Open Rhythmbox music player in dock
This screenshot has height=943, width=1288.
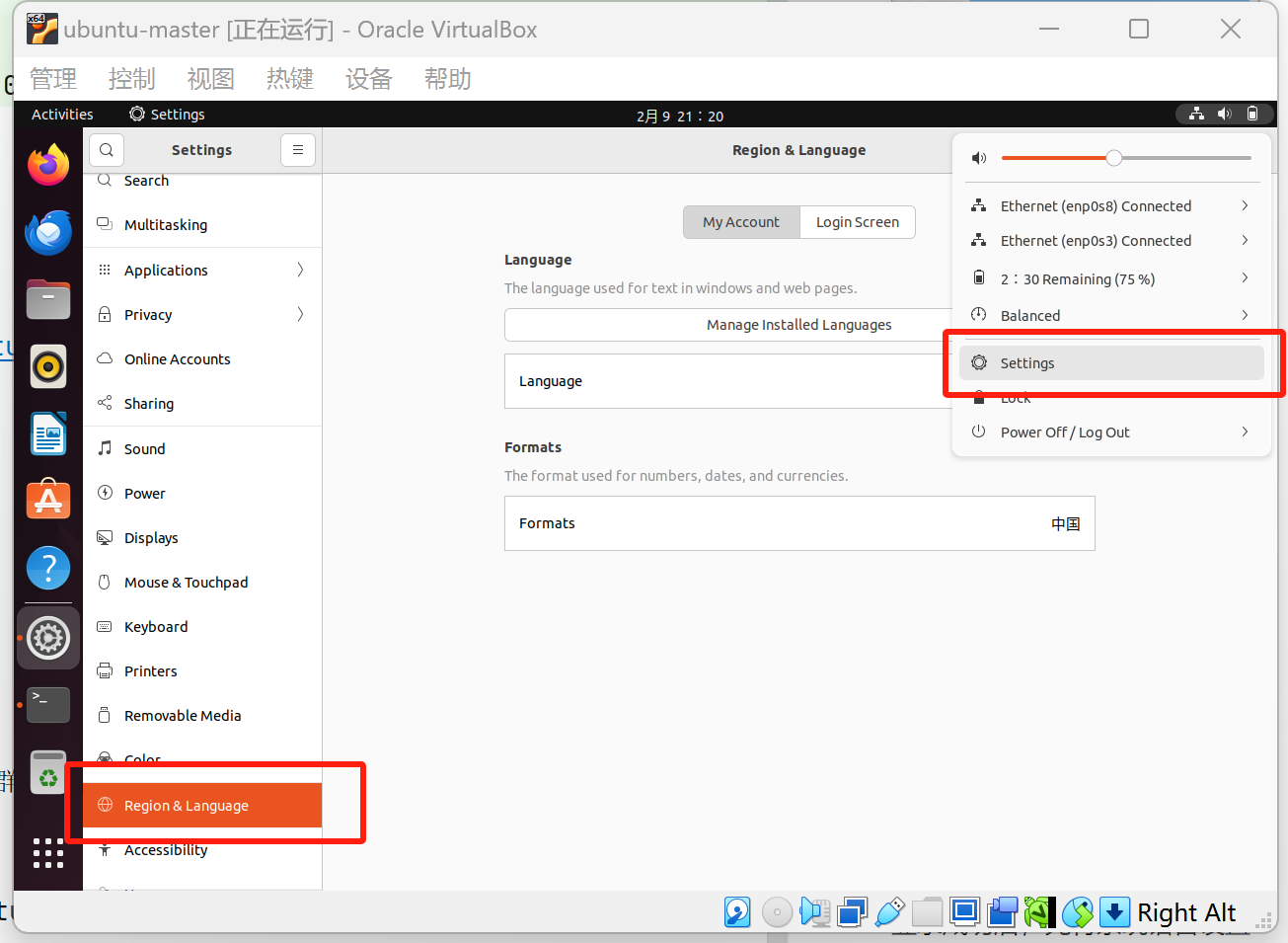48,367
